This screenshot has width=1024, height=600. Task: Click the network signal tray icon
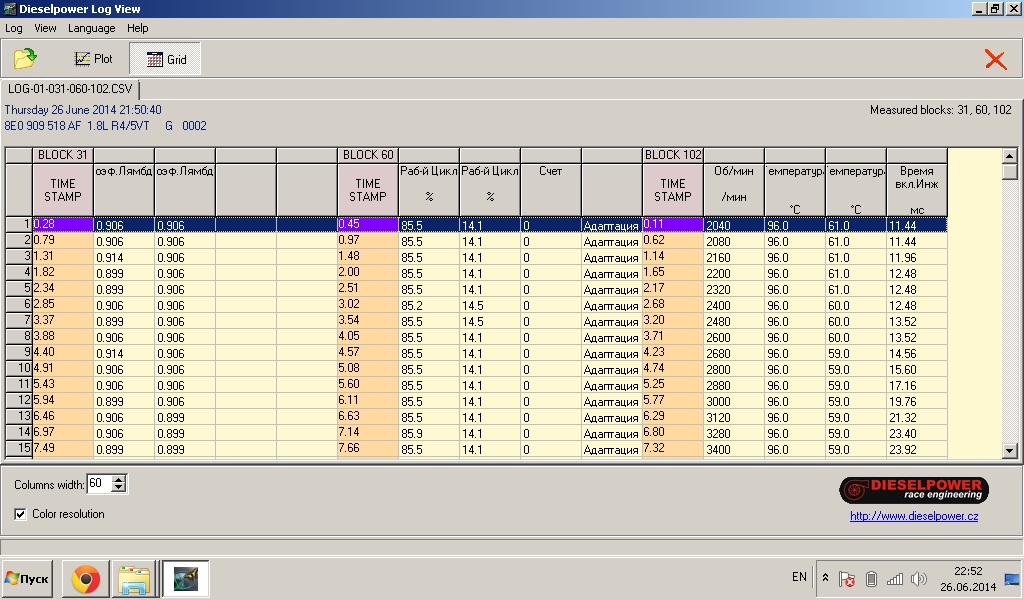click(895, 578)
